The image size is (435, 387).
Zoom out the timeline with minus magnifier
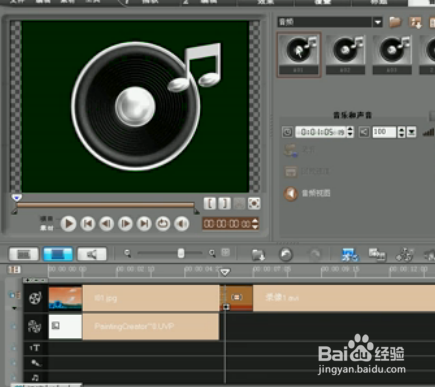click(127, 254)
